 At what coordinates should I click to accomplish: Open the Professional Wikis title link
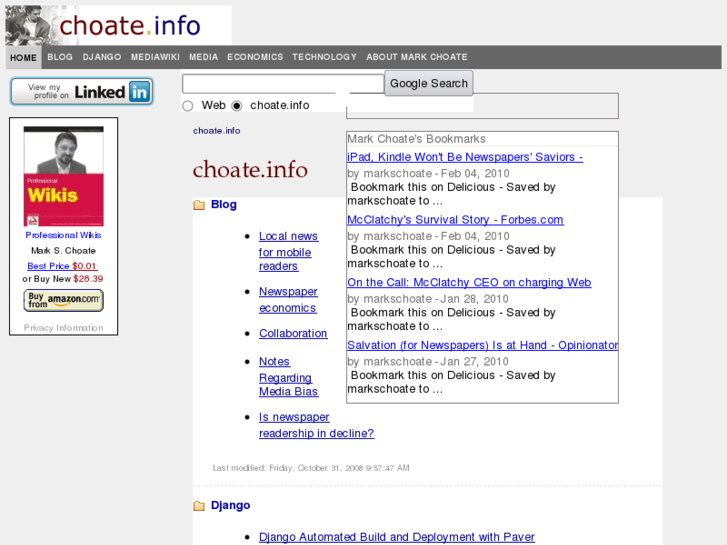click(64, 235)
